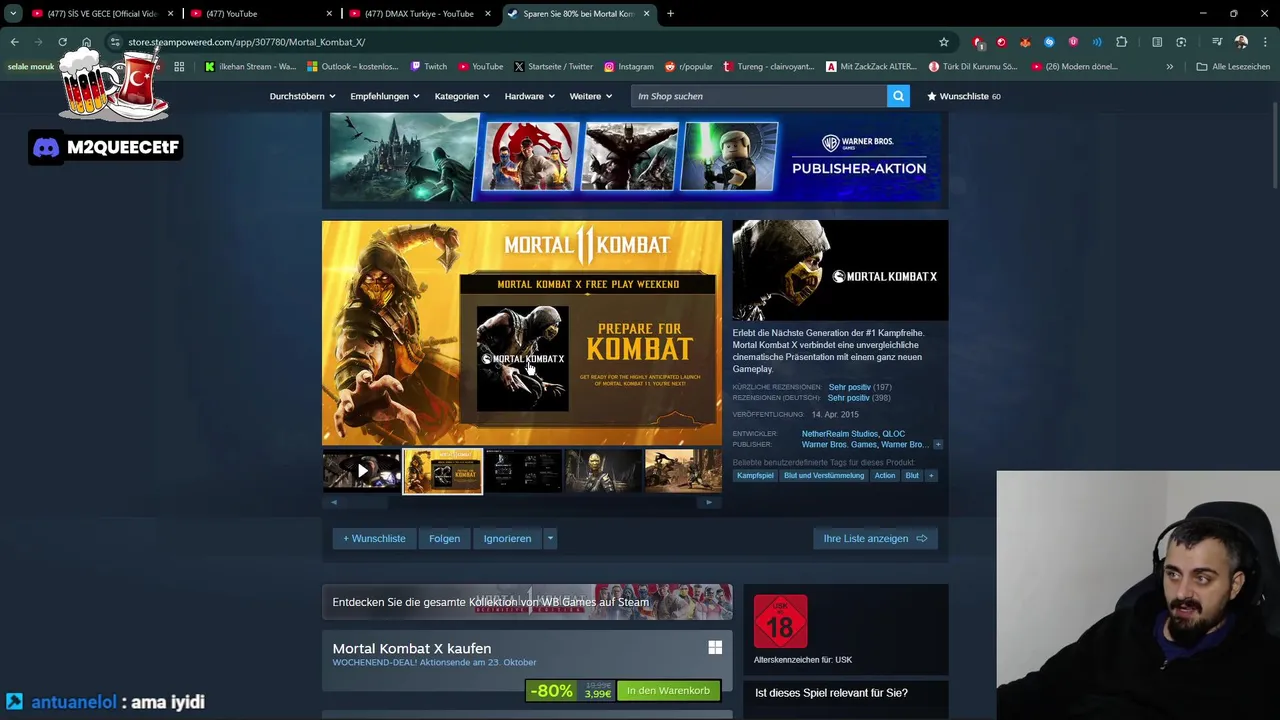Play the trailer video thumbnail
Image resolution: width=1280 pixels, height=720 pixels.
pyautogui.click(x=362, y=471)
